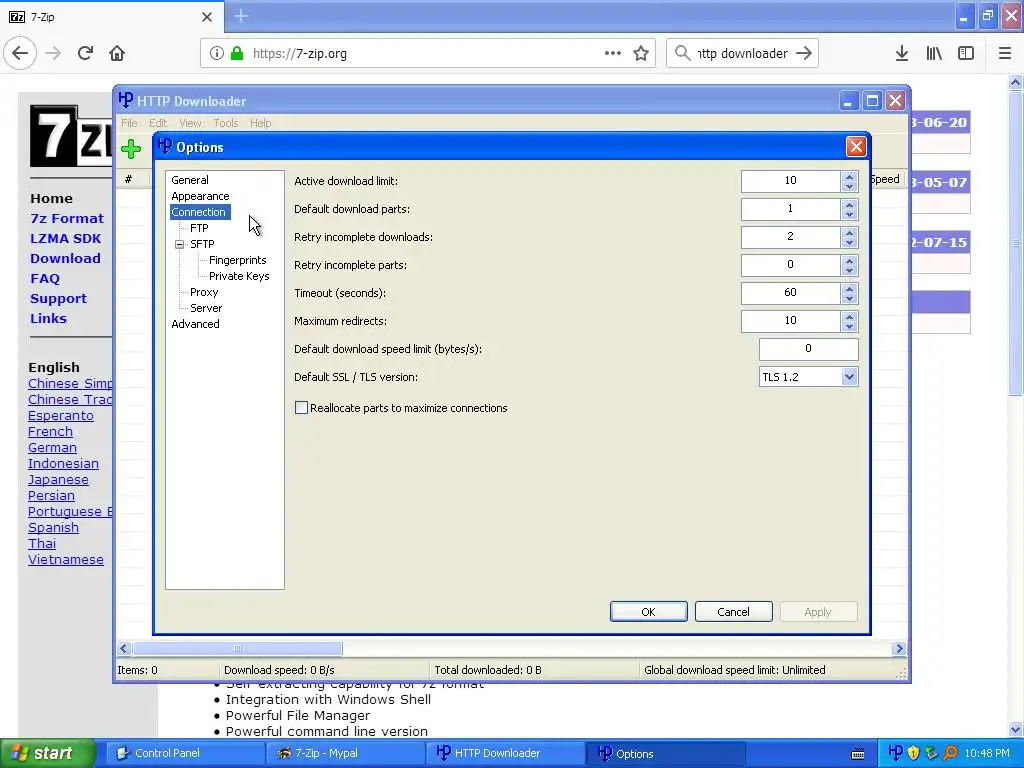Open the Windows start button
1024x768 pixels.
click(47, 753)
